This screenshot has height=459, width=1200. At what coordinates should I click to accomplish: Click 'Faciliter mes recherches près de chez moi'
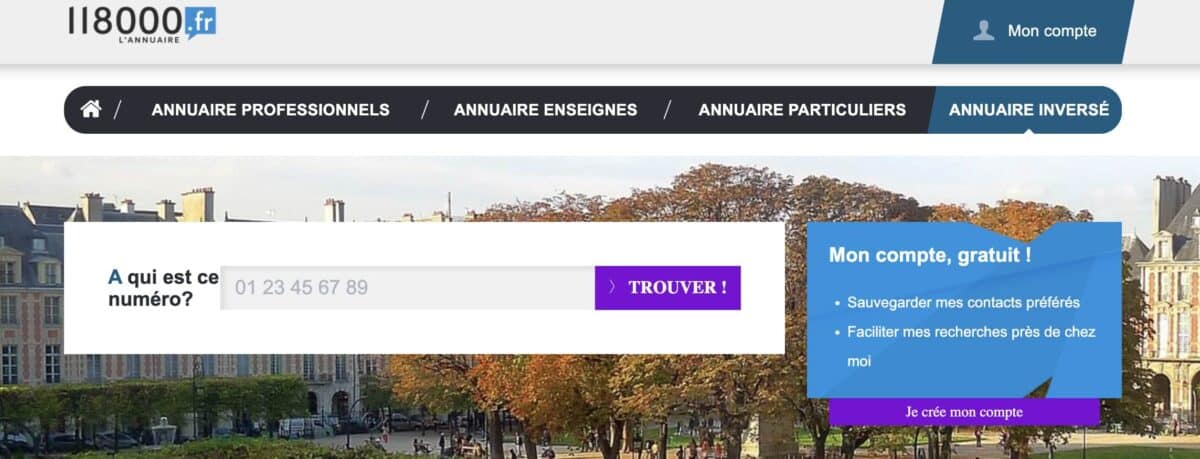(x=971, y=346)
